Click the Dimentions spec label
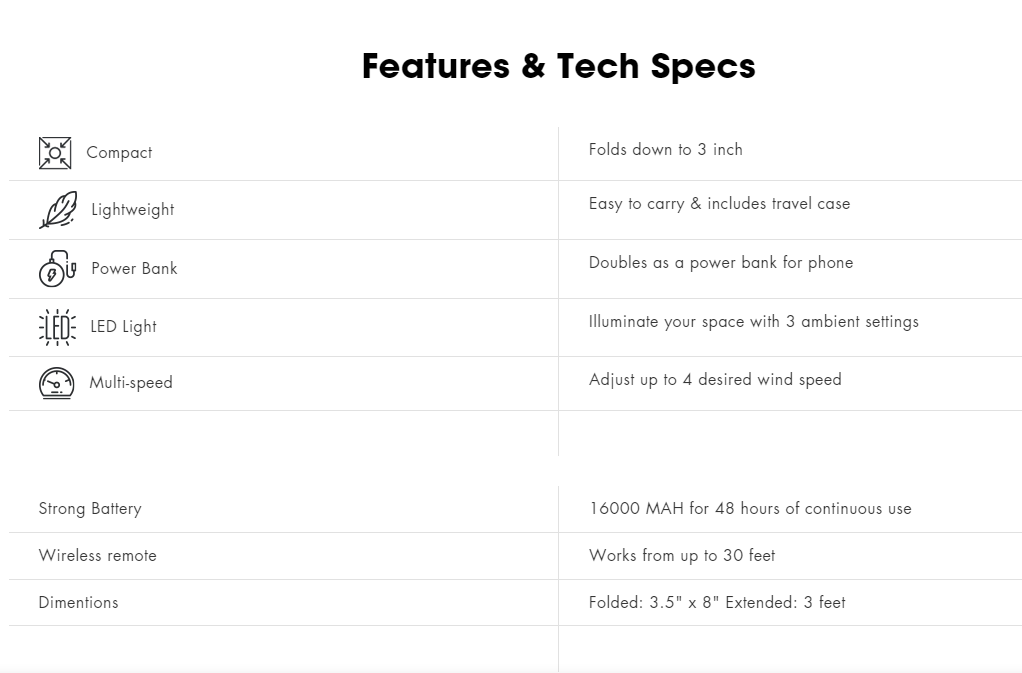1022x673 pixels. coord(78,603)
